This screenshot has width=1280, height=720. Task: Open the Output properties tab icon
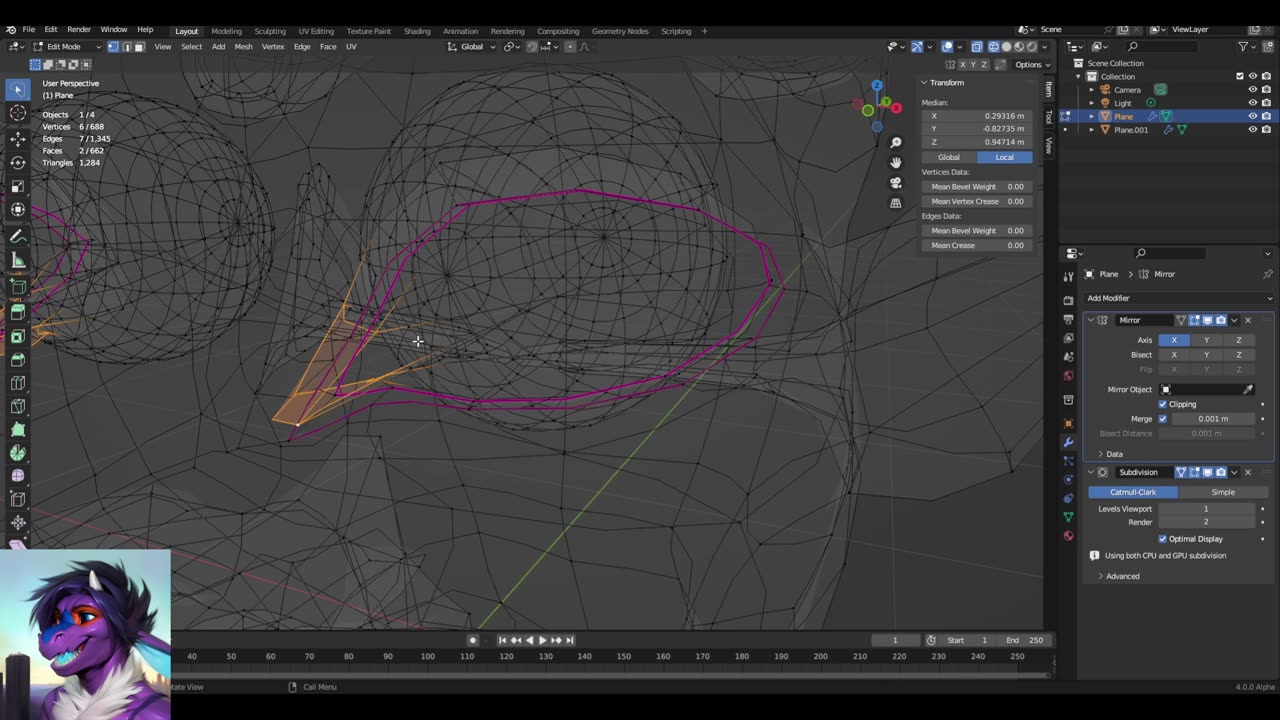click(x=1068, y=319)
